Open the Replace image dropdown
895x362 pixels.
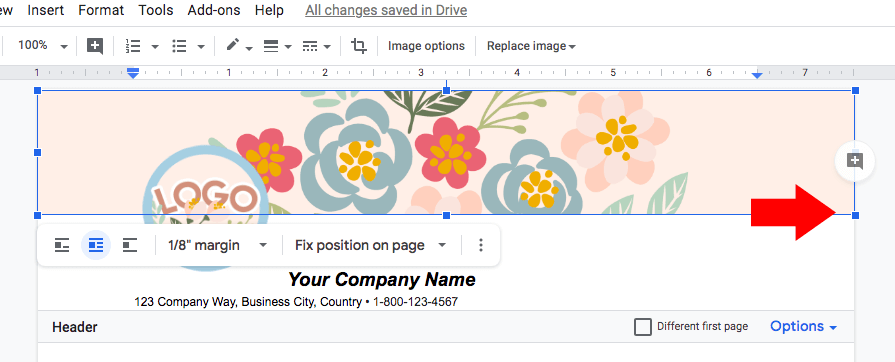click(531, 46)
